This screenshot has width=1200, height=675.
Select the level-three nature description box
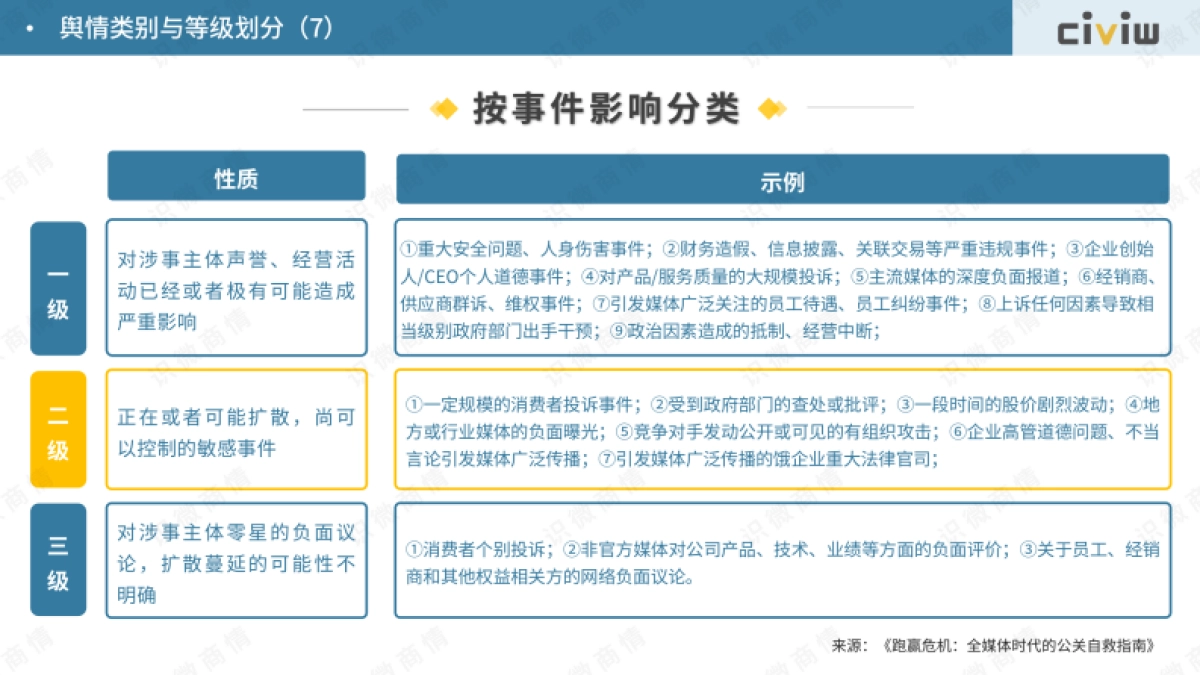(x=235, y=560)
